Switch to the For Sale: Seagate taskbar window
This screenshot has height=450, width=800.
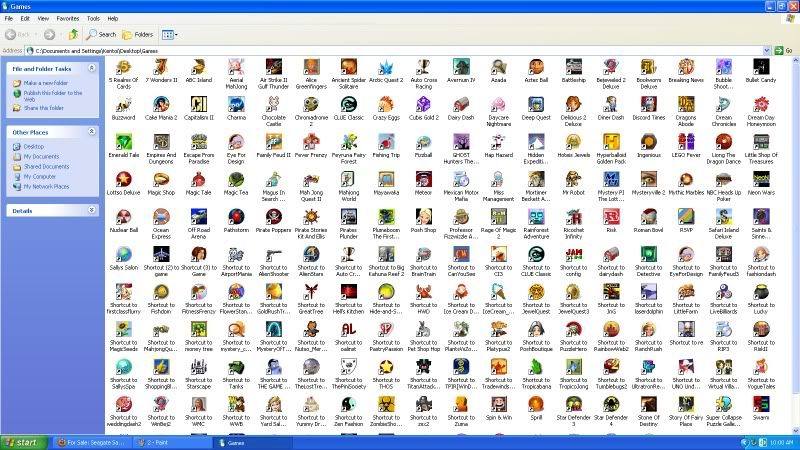coord(91,442)
